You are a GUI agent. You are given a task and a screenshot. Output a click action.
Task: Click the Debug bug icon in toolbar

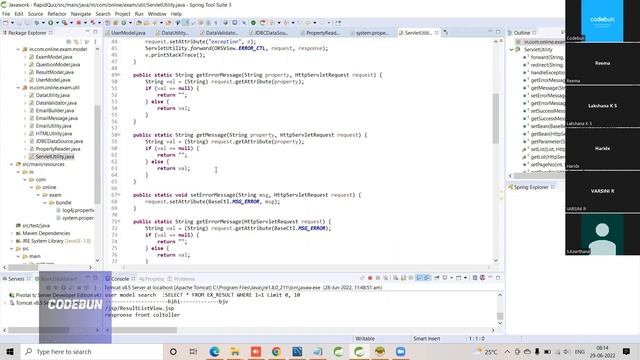[x=37, y=22]
